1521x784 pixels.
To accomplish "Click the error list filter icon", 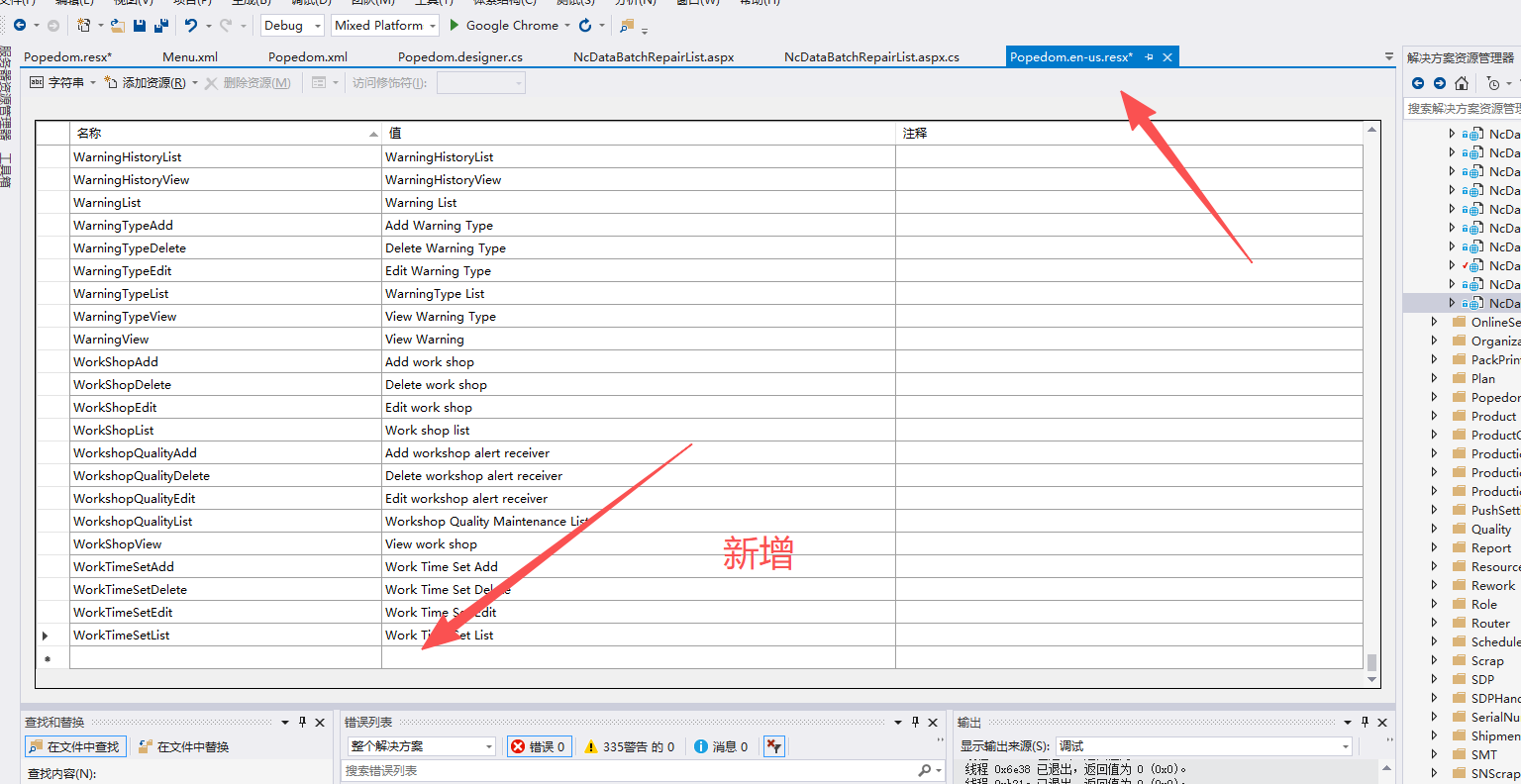I will (774, 746).
